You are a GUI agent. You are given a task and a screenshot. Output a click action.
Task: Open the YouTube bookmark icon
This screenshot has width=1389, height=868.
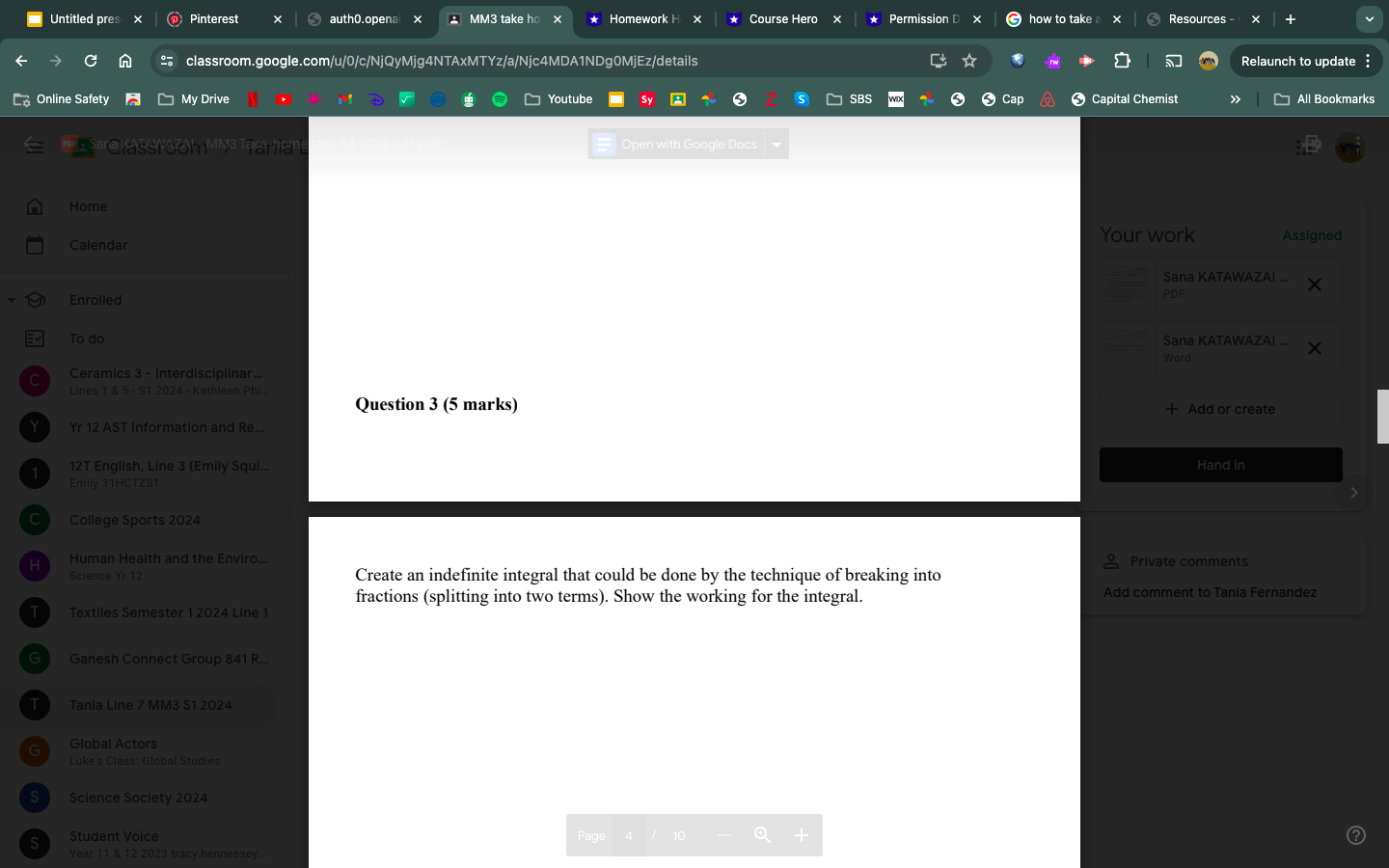pos(284,98)
